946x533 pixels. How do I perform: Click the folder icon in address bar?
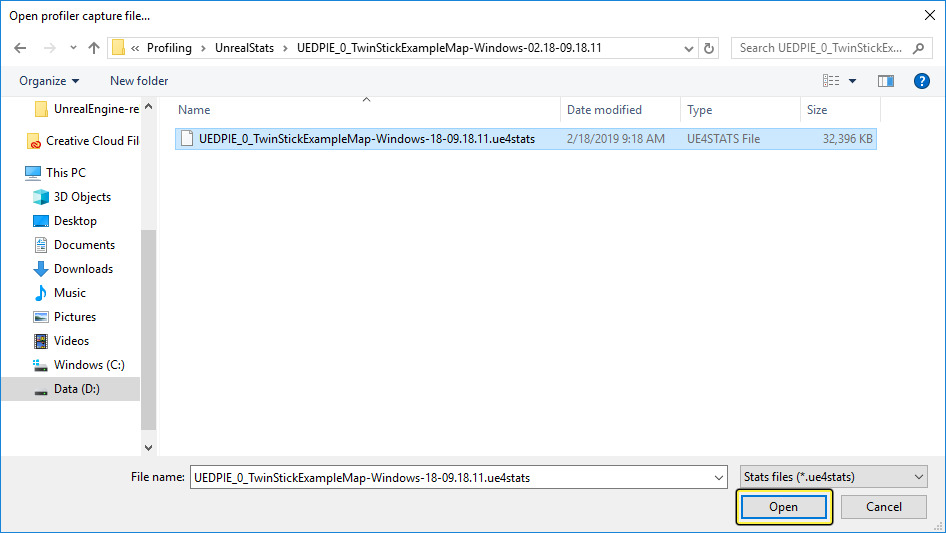point(118,48)
